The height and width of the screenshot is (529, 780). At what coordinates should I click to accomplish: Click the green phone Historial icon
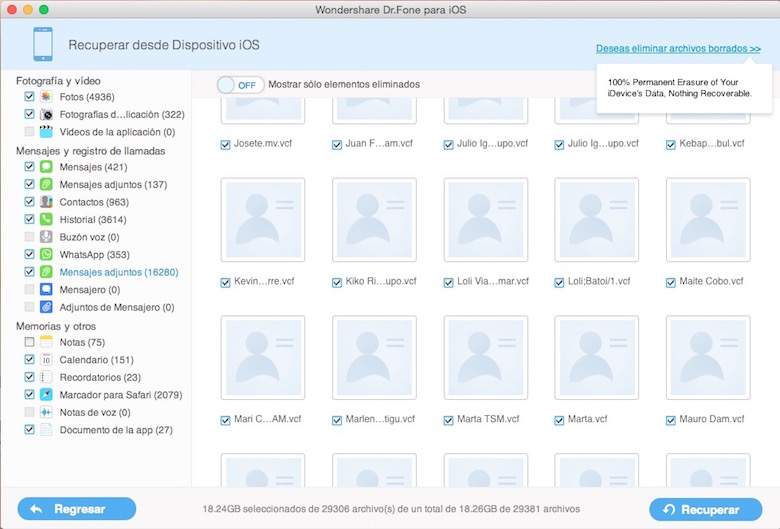click(46, 219)
